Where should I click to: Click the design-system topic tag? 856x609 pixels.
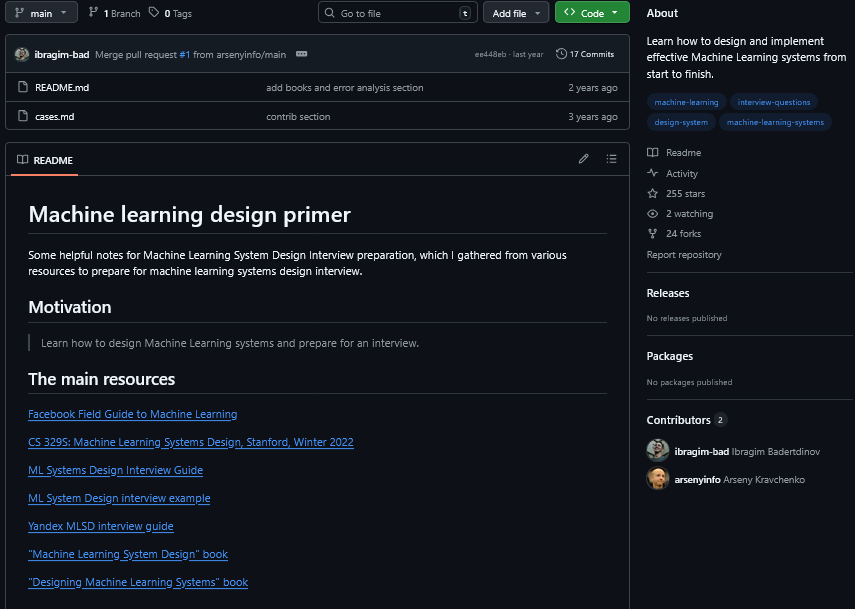[x=681, y=122]
